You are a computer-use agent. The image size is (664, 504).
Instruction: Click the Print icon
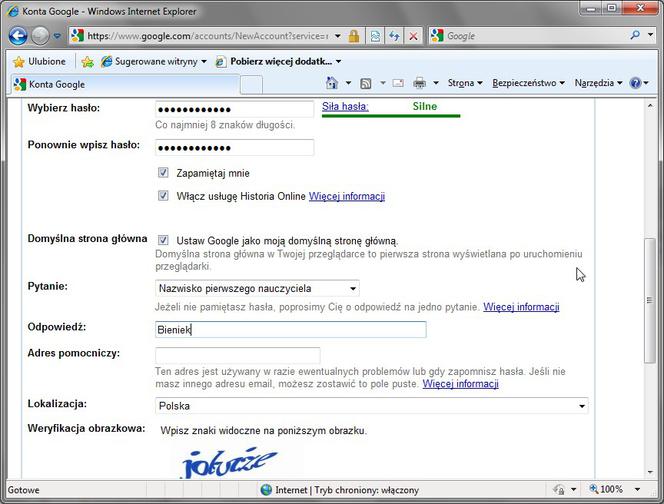pyautogui.click(x=419, y=83)
